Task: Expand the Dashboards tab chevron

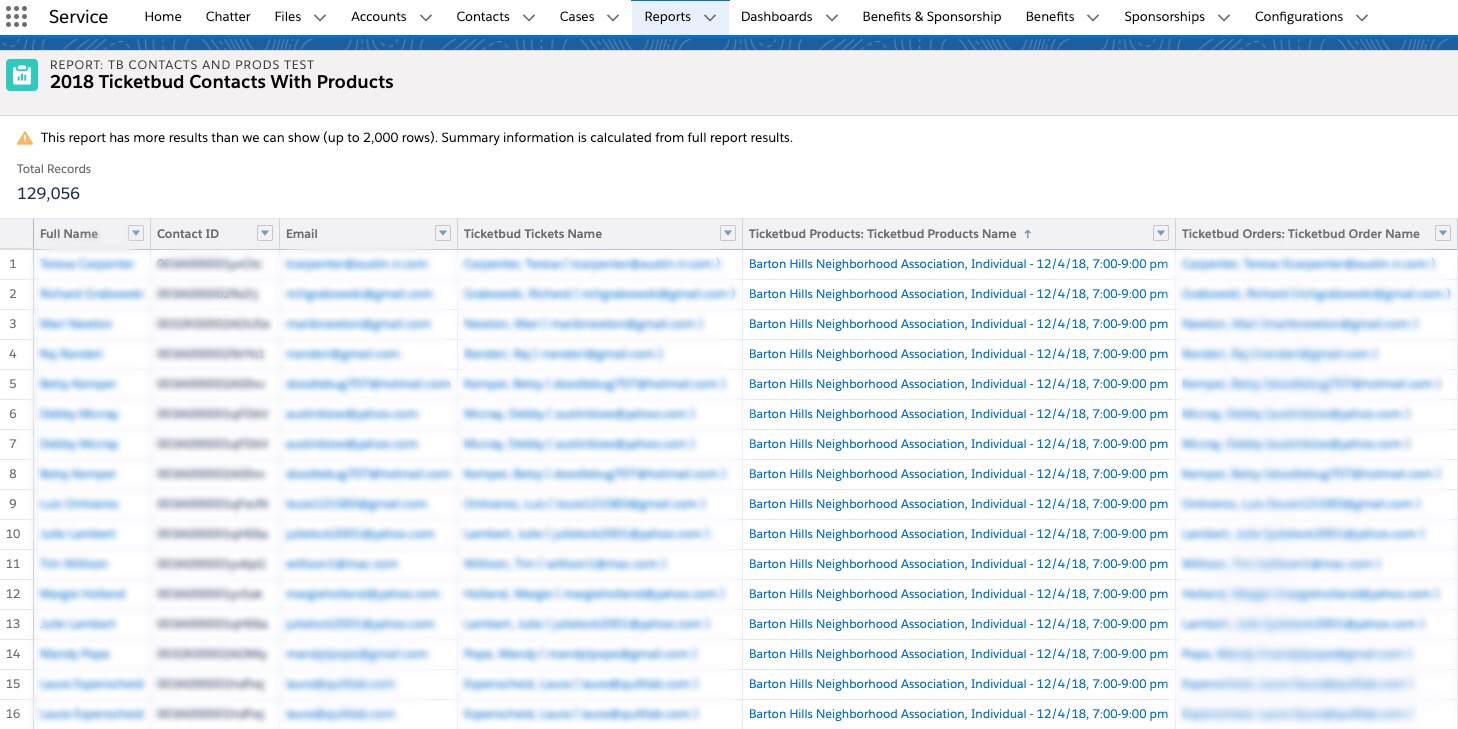Action: [x=831, y=17]
